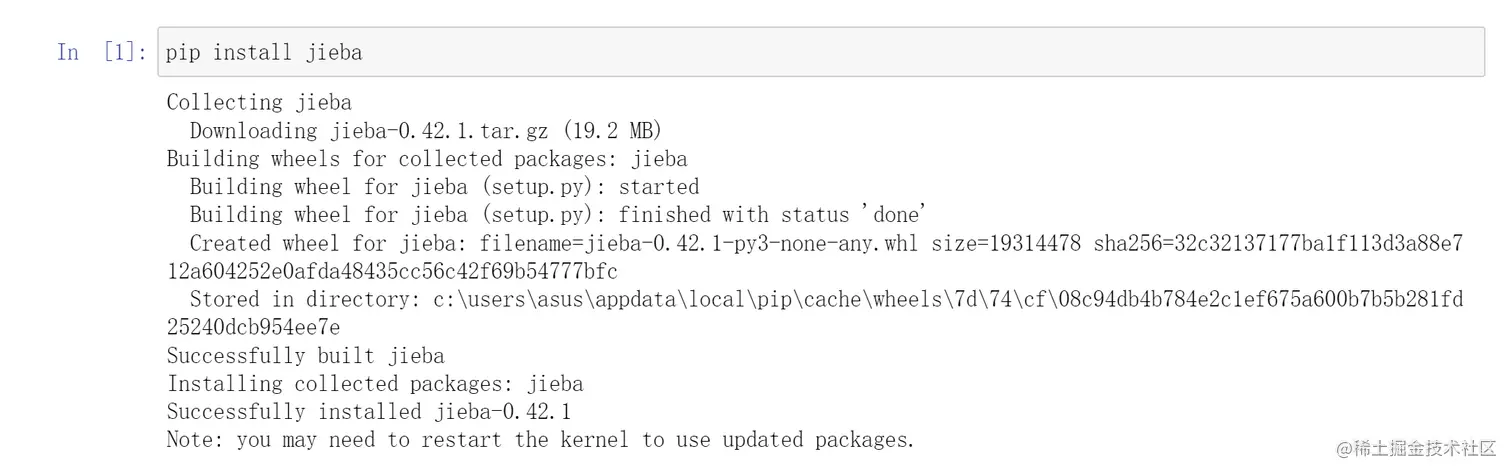Select the "In [1]:" cell prompt
1512x474 pixels.
(x=102, y=52)
